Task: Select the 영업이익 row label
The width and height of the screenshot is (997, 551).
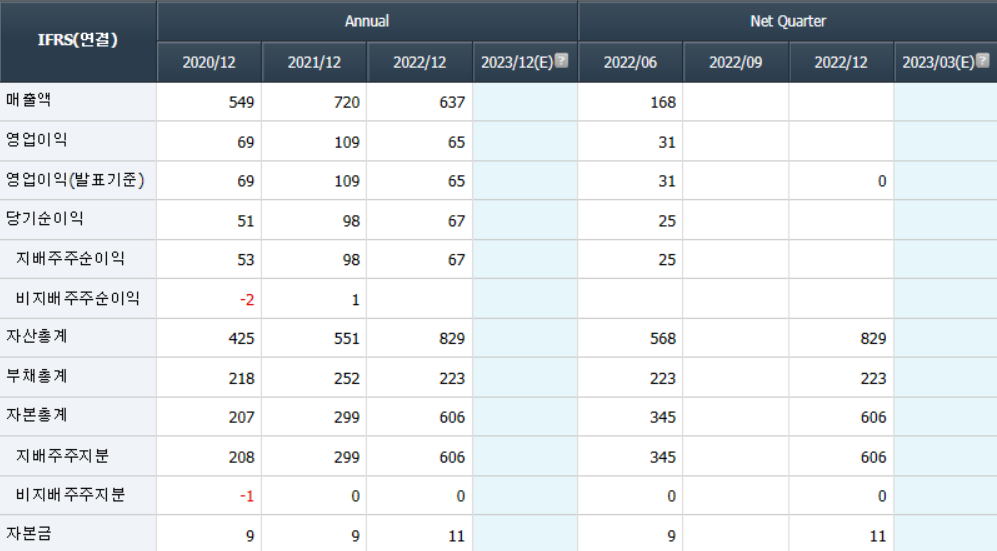Action: point(36,140)
